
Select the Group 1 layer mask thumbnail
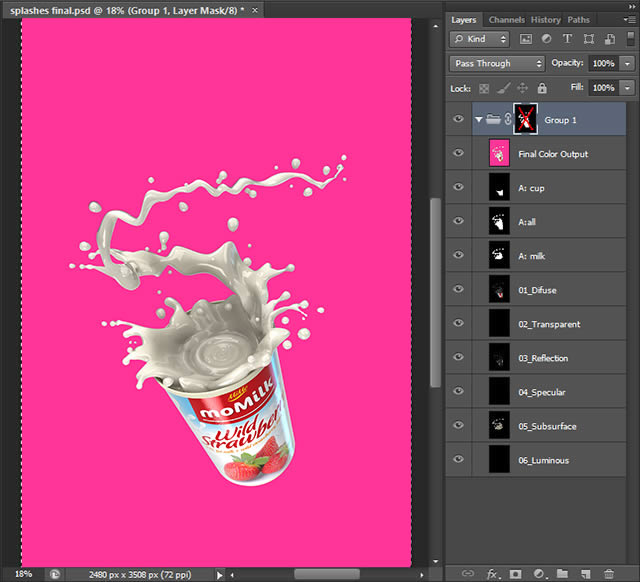click(x=526, y=119)
